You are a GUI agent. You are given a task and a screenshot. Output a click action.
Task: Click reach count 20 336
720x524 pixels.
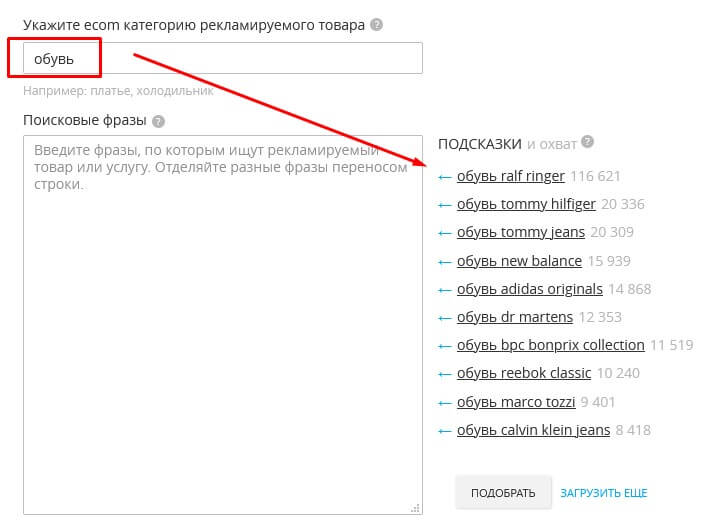point(623,204)
